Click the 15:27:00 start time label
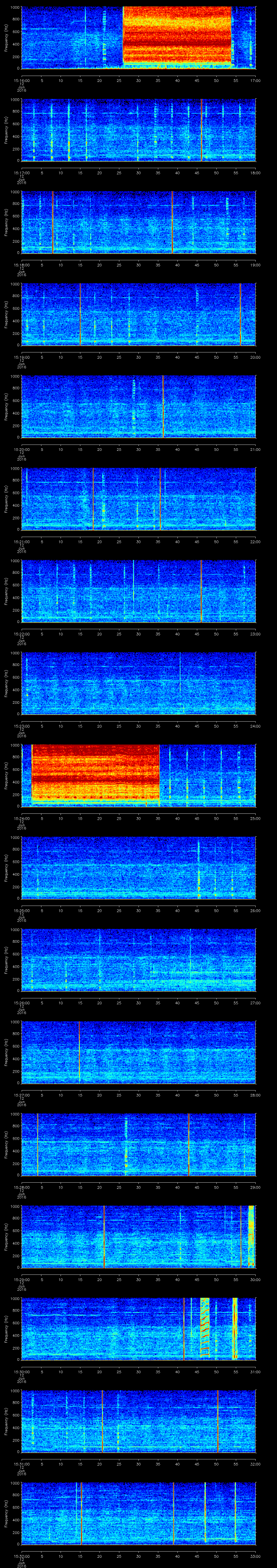The height and width of the screenshot is (1568, 277). click(21, 1095)
